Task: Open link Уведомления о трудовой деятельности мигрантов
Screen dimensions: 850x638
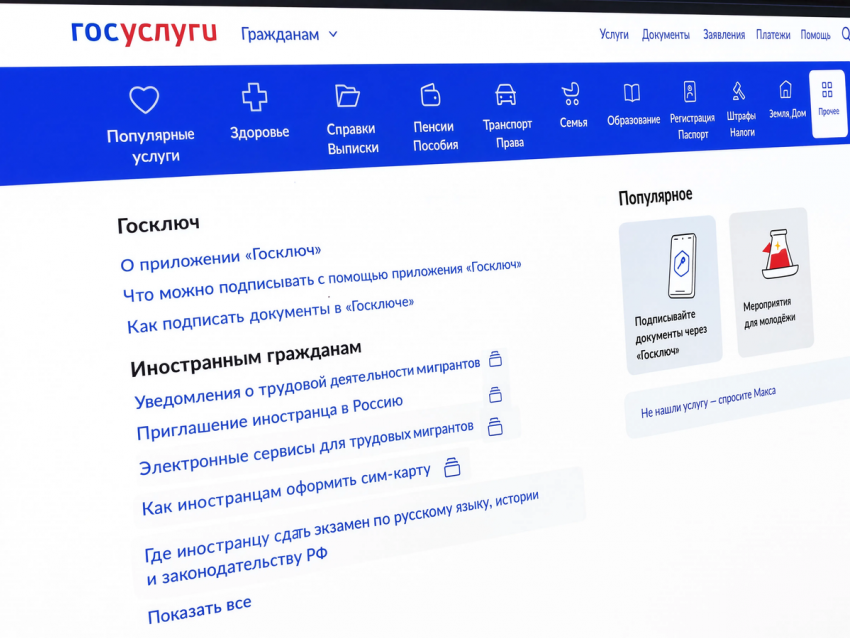Action: pos(307,383)
